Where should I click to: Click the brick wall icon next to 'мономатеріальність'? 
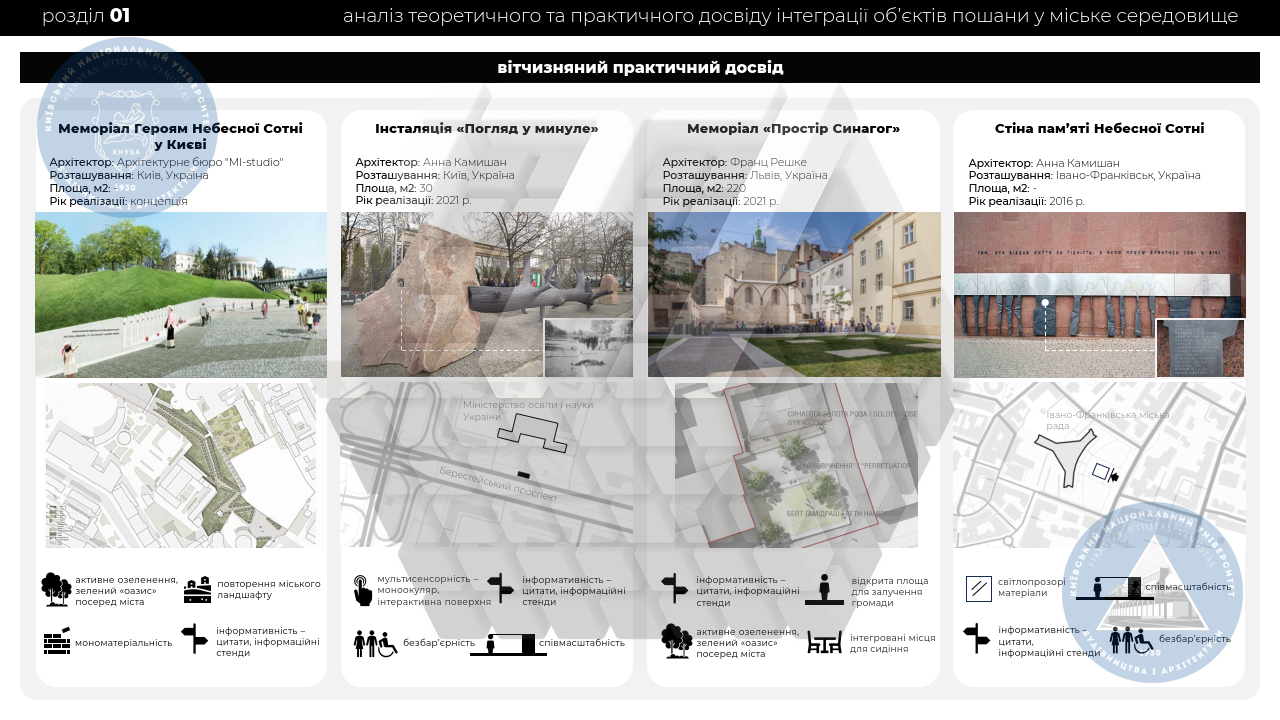[56, 641]
